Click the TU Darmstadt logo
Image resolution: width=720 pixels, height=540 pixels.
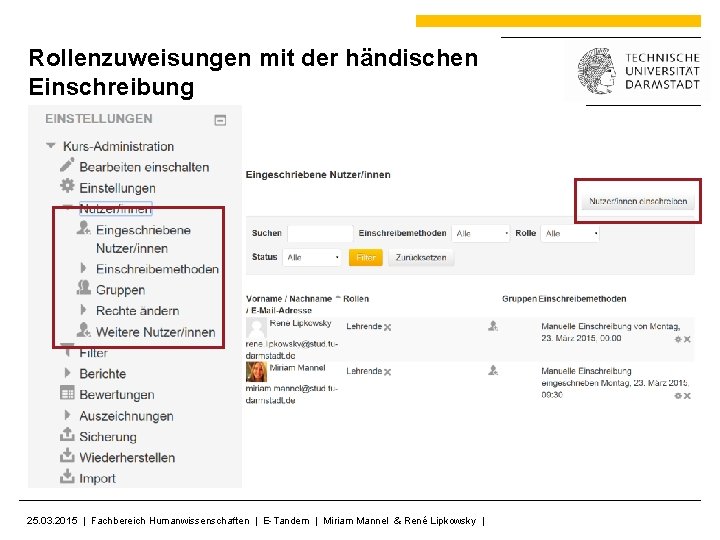click(639, 71)
